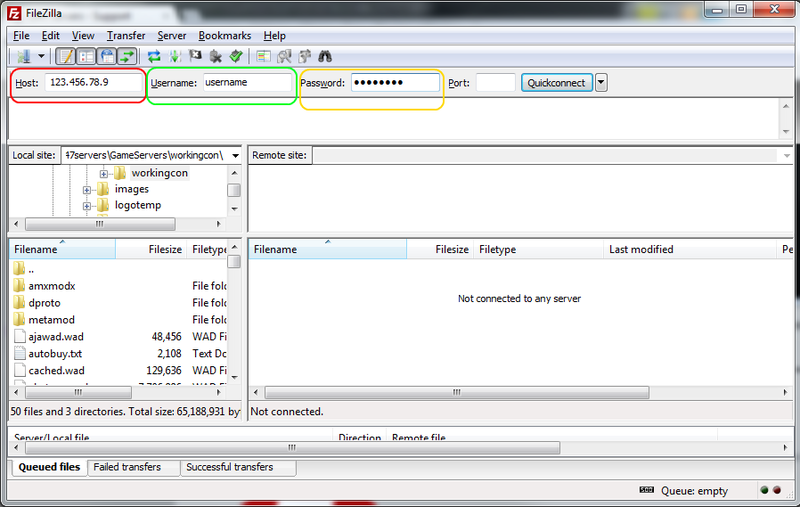Sort remote files by Filename column
Image resolution: width=800 pixels, height=507 pixels.
[x=328, y=249]
